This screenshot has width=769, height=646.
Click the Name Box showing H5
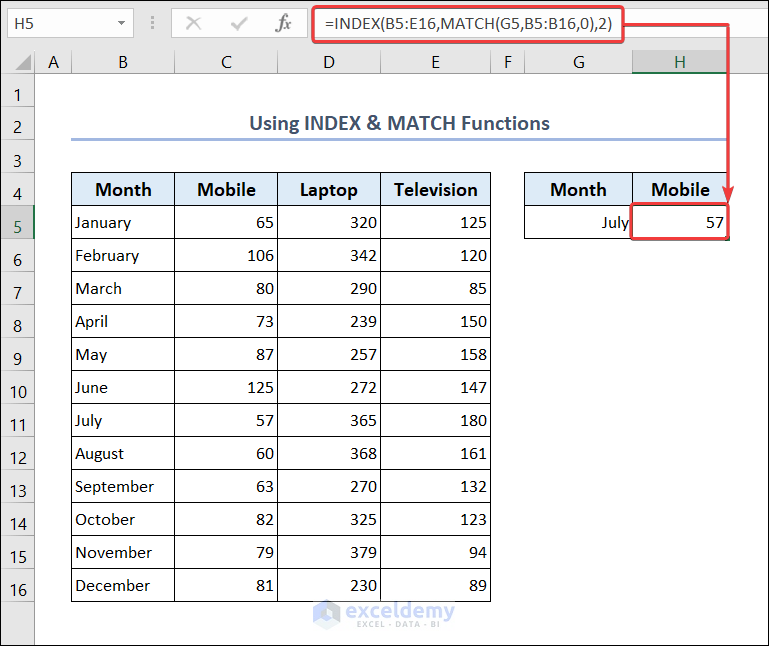point(70,23)
